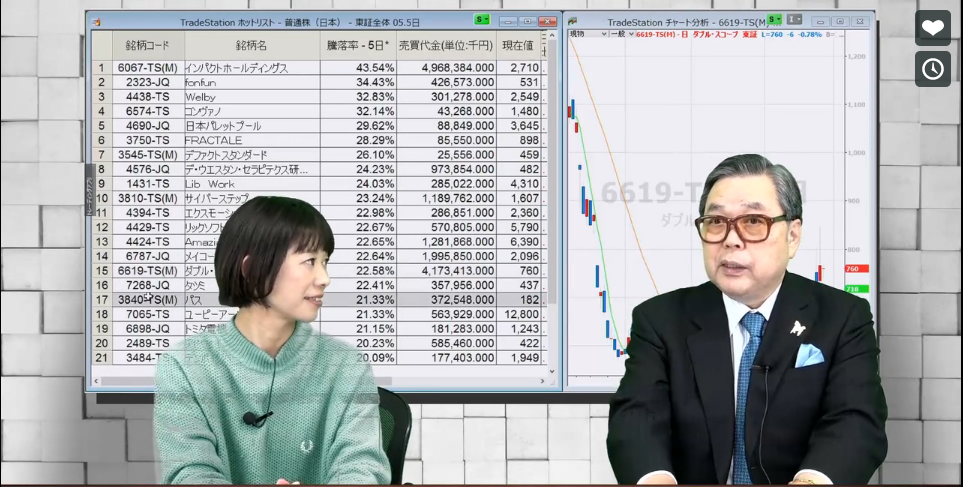Select code 7268-JQ

pos(147,285)
